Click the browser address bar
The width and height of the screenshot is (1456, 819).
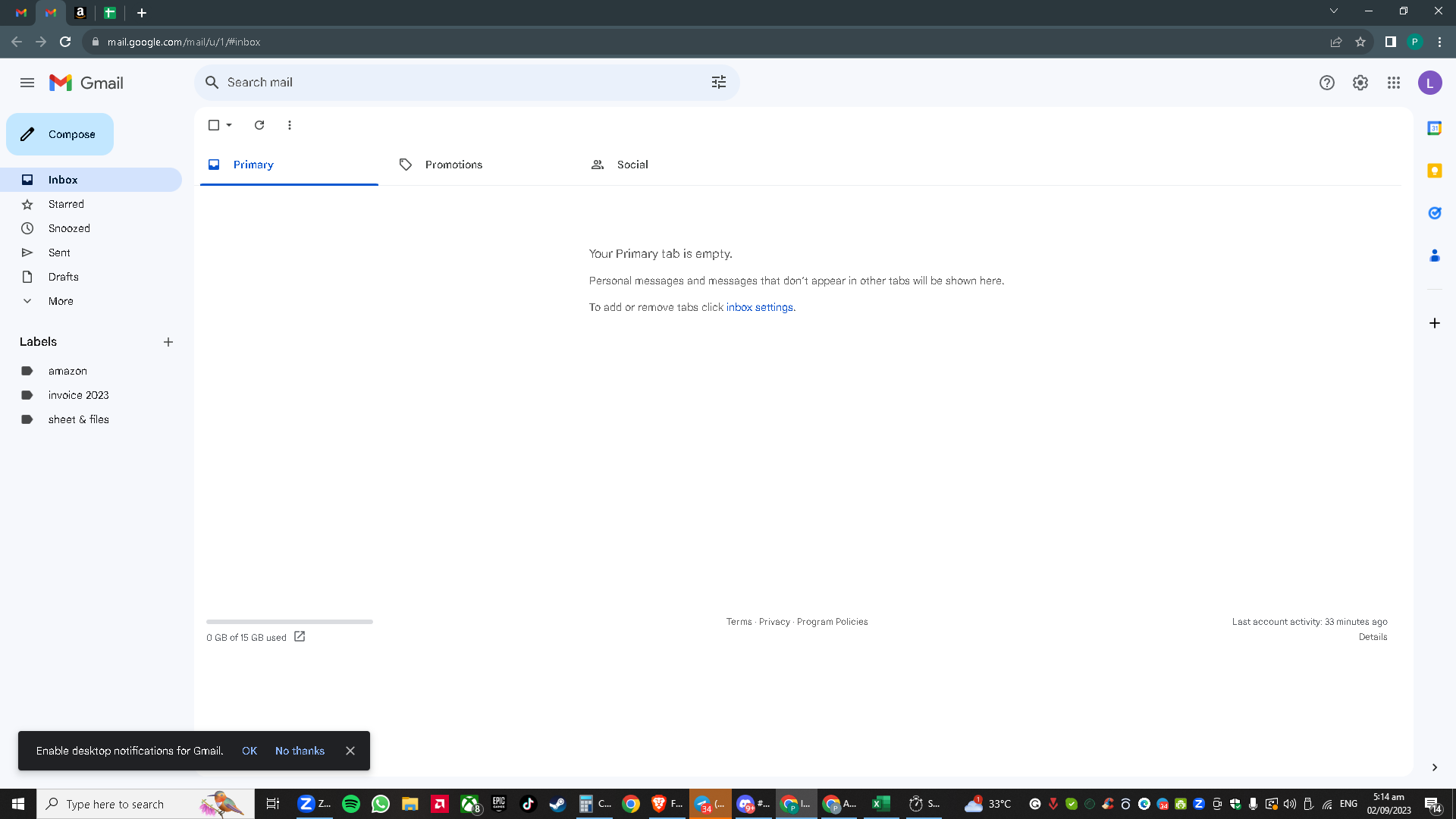(705, 42)
